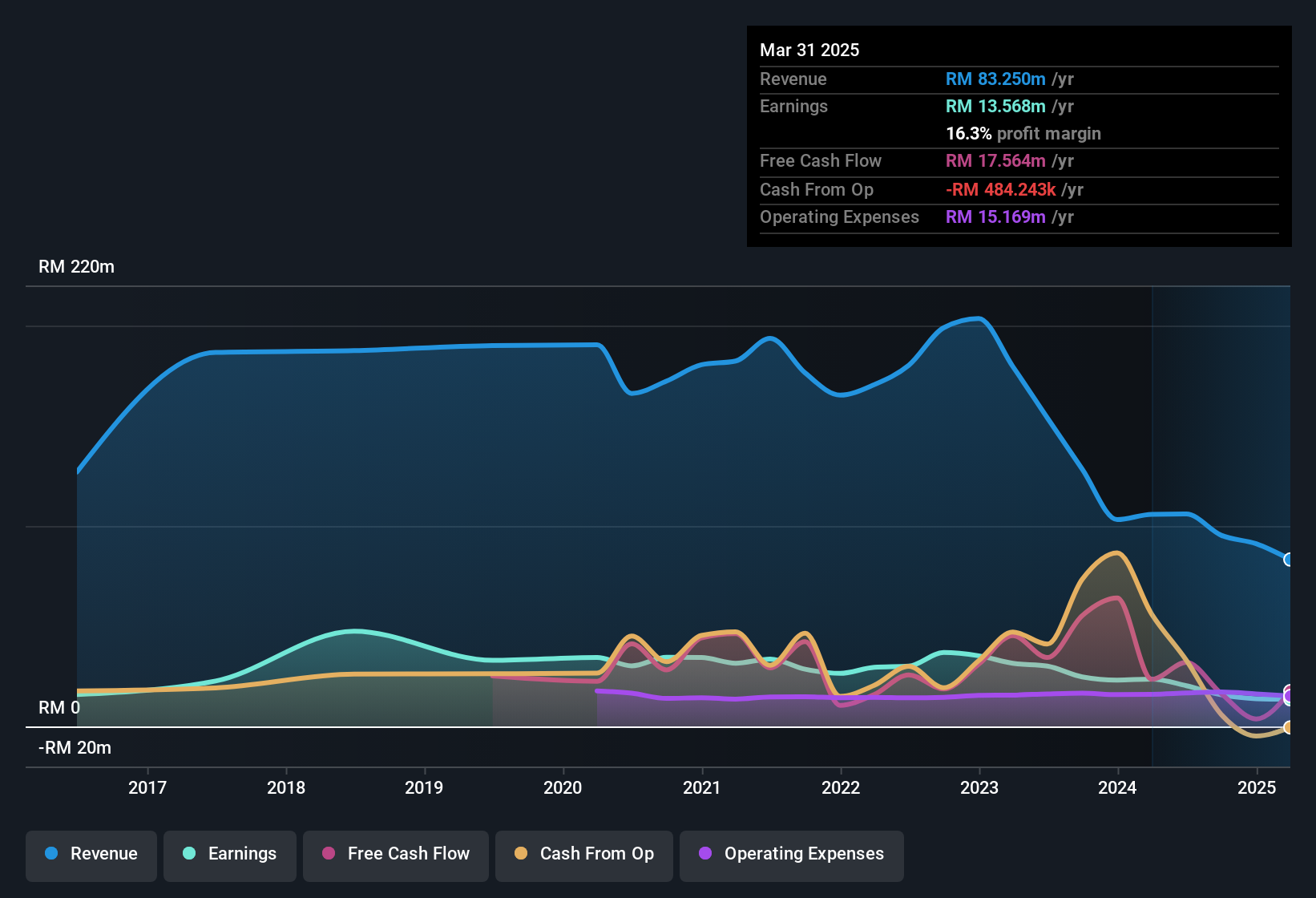The width and height of the screenshot is (1316, 898).
Task: Click the 2020 x-axis label
Action: 563,787
